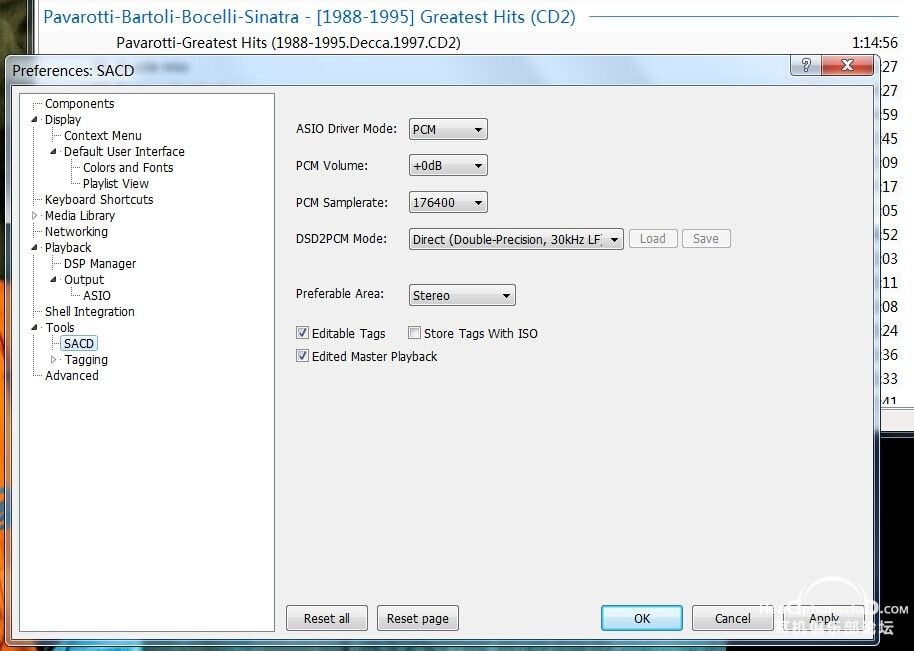The height and width of the screenshot is (651, 914).
Task: Select Output tree item
Action: point(84,280)
